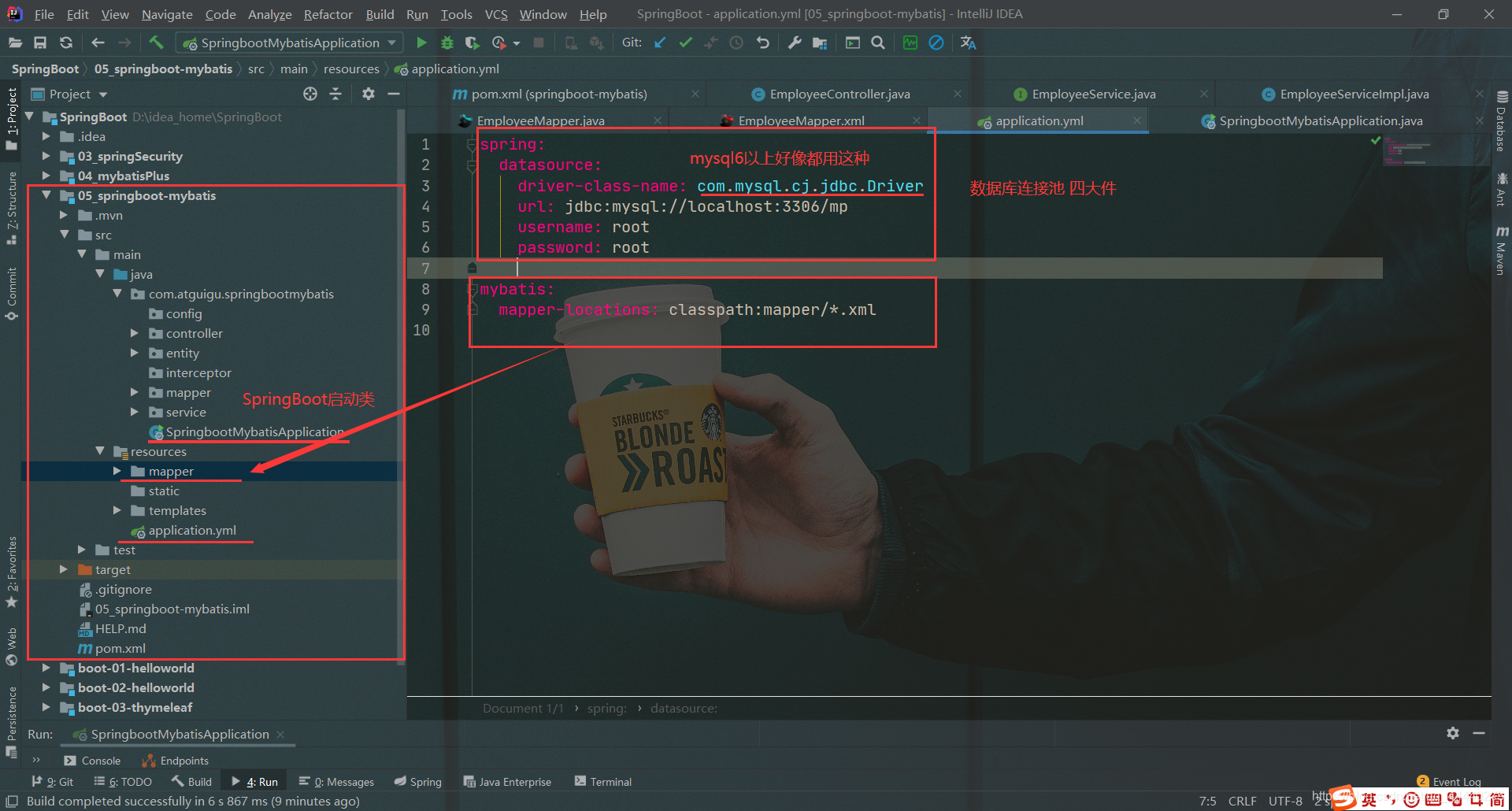This screenshot has width=1512, height=811.
Task: Hide the Project panel with minus icon
Action: click(x=394, y=94)
